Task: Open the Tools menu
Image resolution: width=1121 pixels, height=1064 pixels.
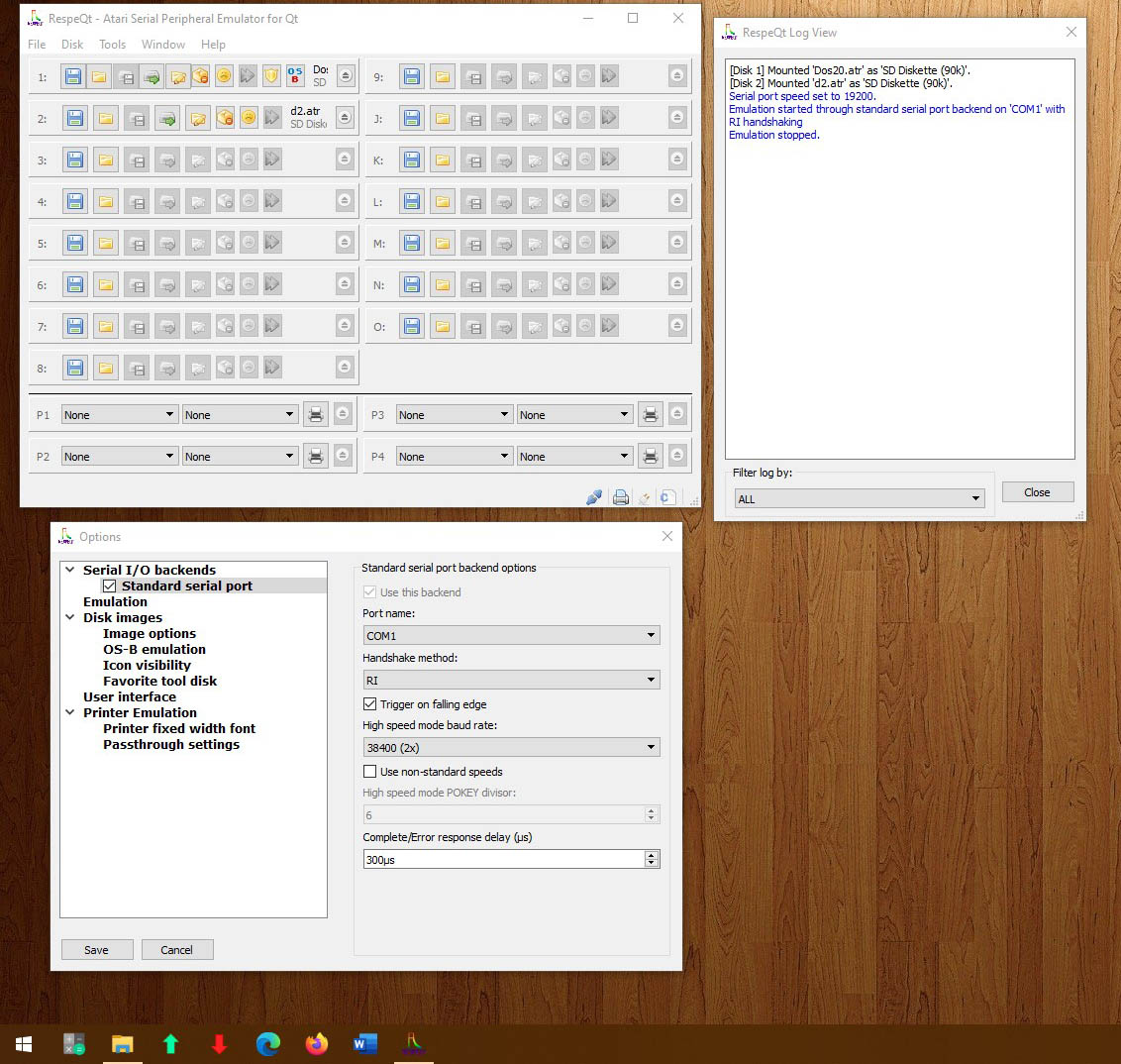Action: (112, 45)
